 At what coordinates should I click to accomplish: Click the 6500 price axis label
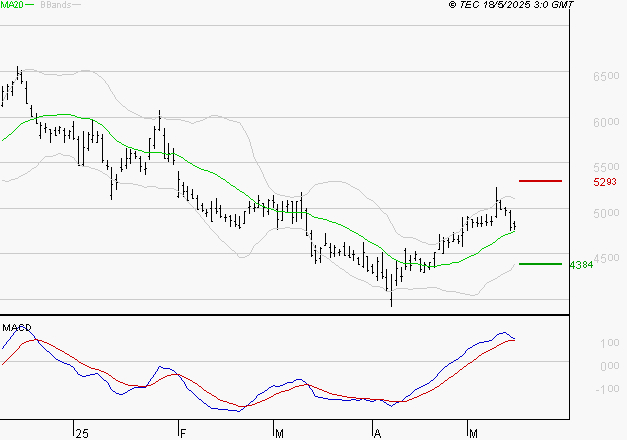pos(606,76)
